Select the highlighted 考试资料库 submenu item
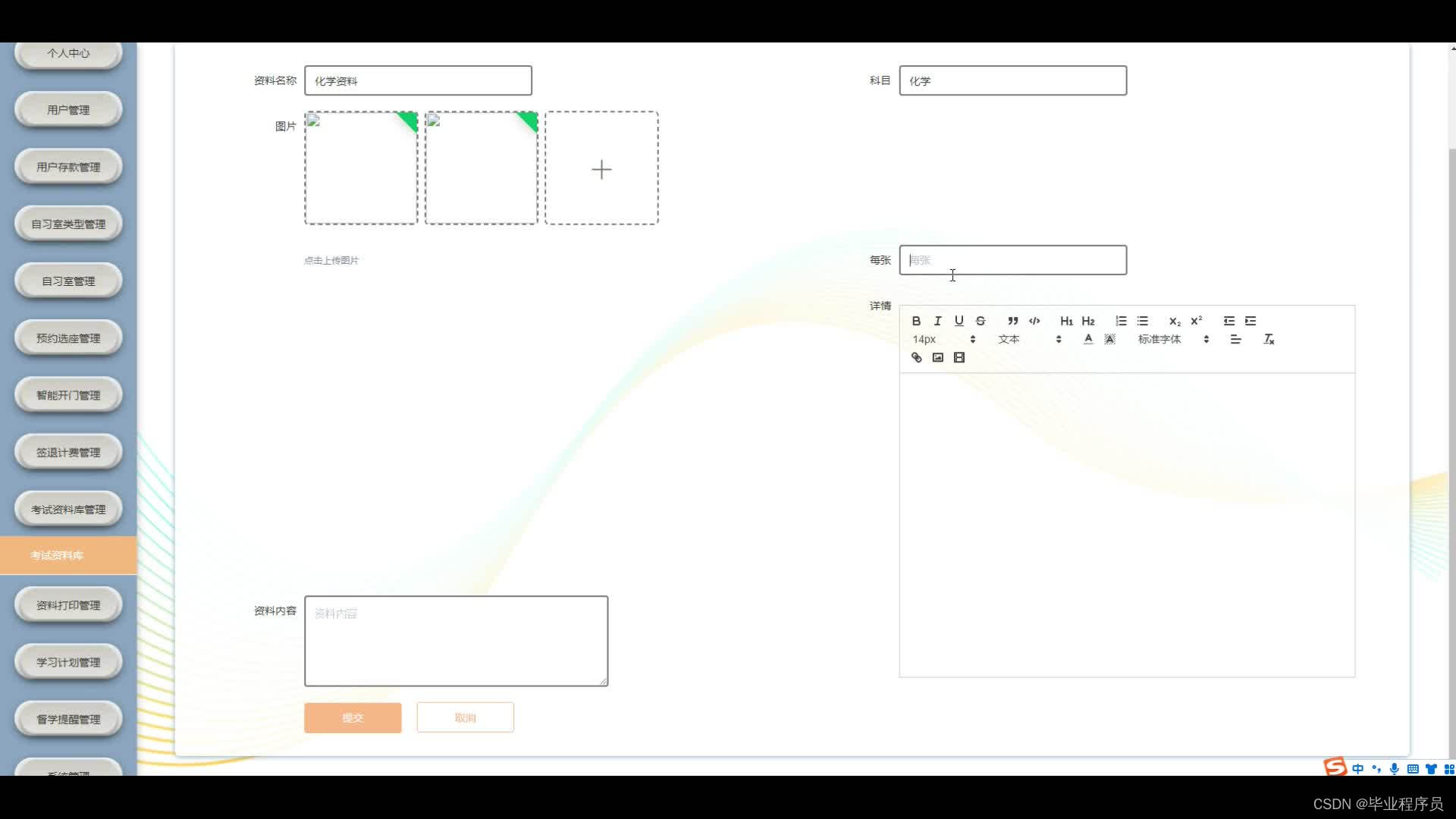The image size is (1456, 819). tap(68, 555)
